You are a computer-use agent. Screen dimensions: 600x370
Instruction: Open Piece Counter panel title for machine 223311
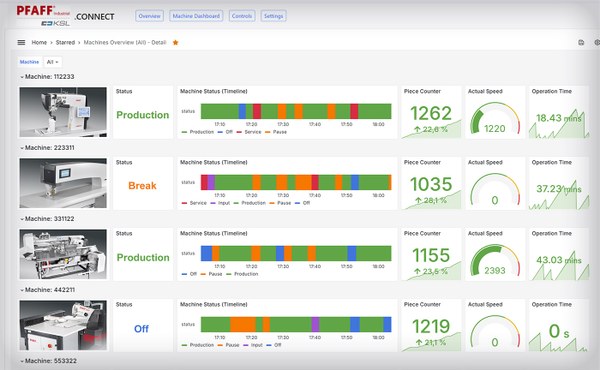tap(422, 162)
